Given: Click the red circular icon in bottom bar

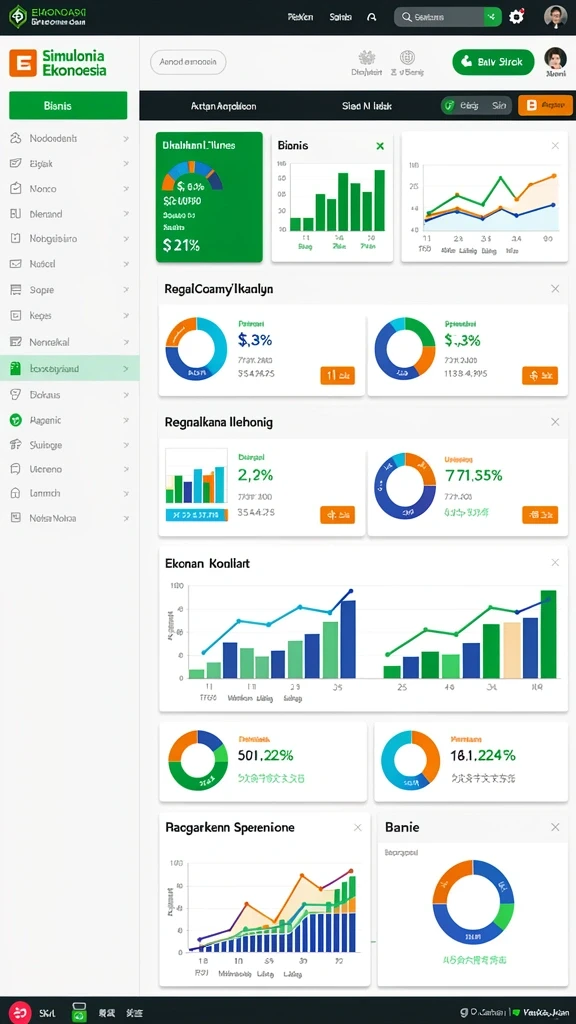Looking at the screenshot, I should (20, 1012).
